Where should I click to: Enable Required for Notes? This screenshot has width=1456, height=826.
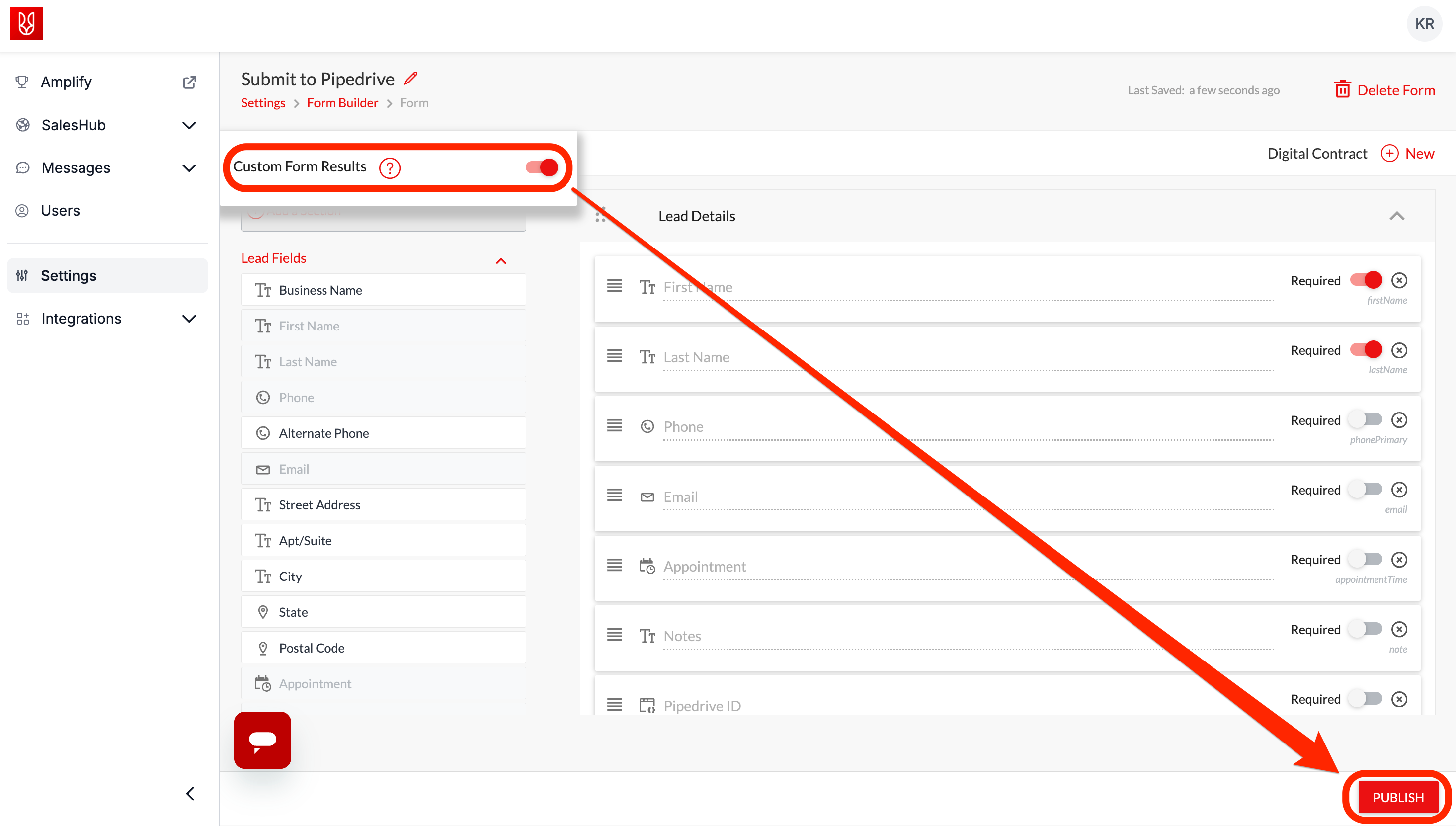pos(1366,629)
